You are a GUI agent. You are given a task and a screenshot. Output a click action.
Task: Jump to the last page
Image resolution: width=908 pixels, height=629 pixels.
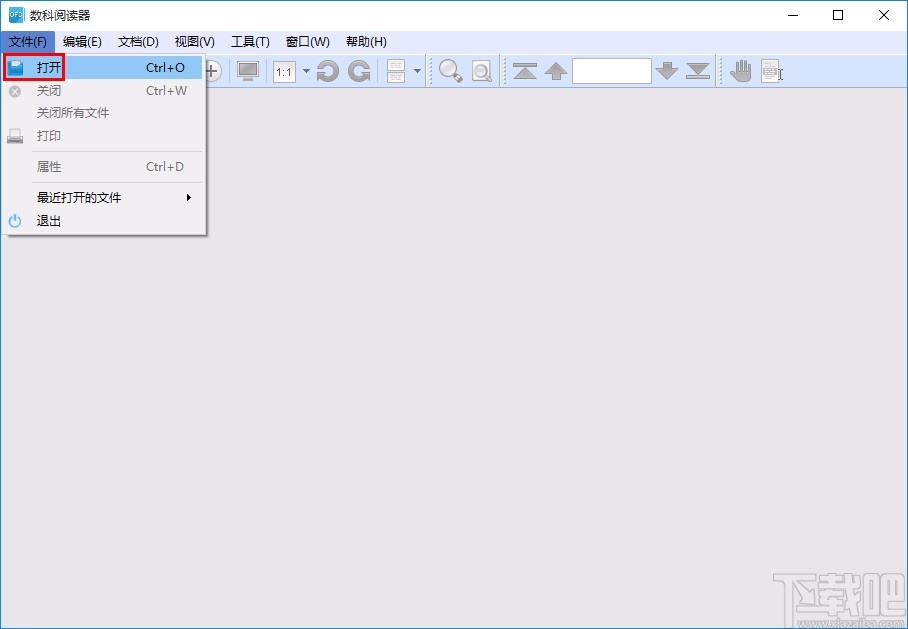click(x=698, y=71)
